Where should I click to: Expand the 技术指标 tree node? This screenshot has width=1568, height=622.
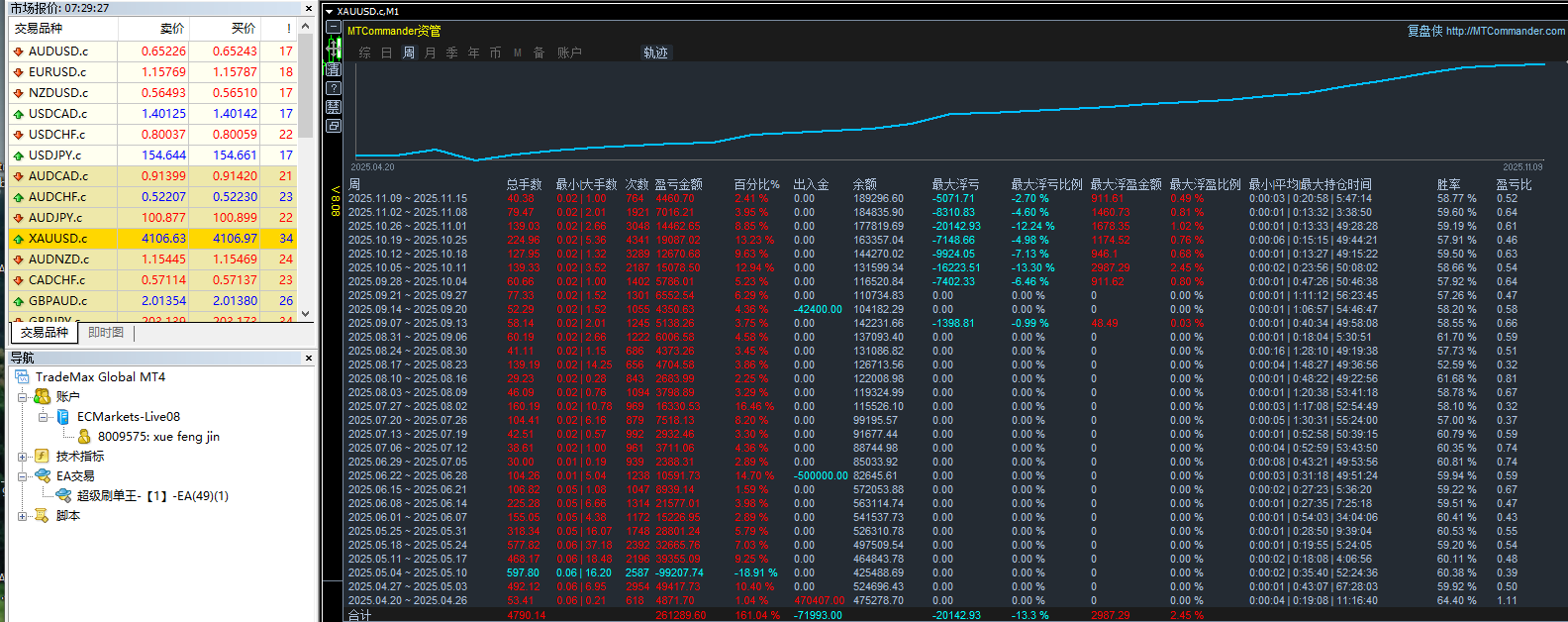(23, 457)
